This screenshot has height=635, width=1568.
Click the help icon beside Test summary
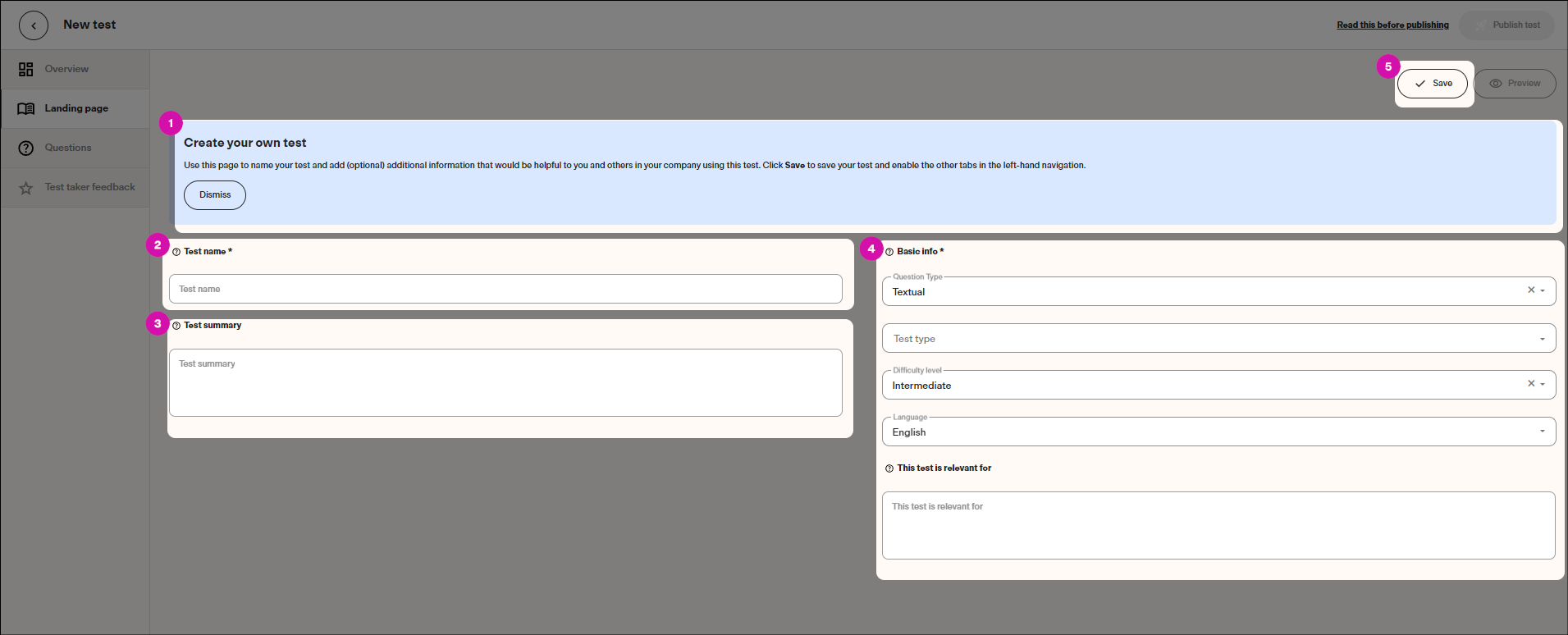coord(176,326)
